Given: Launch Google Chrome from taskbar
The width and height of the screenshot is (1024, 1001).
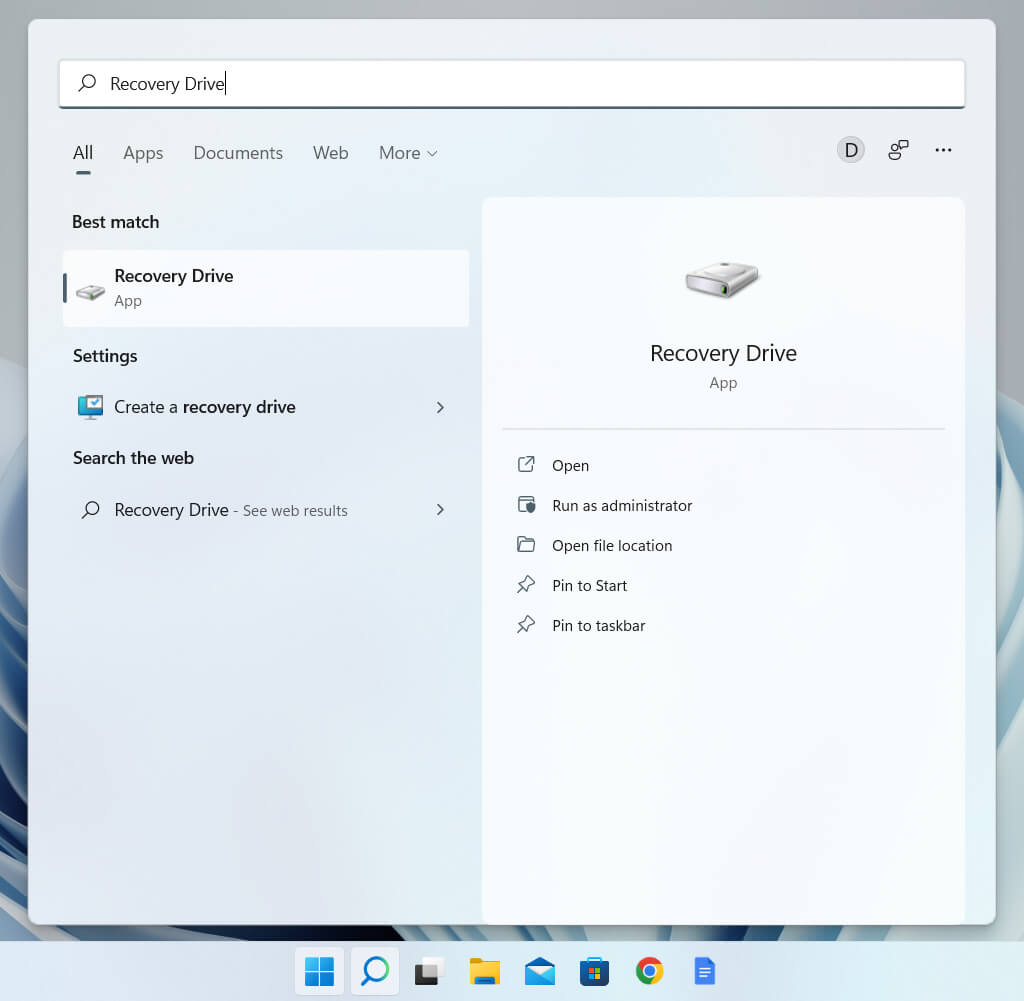Looking at the screenshot, I should 649,971.
